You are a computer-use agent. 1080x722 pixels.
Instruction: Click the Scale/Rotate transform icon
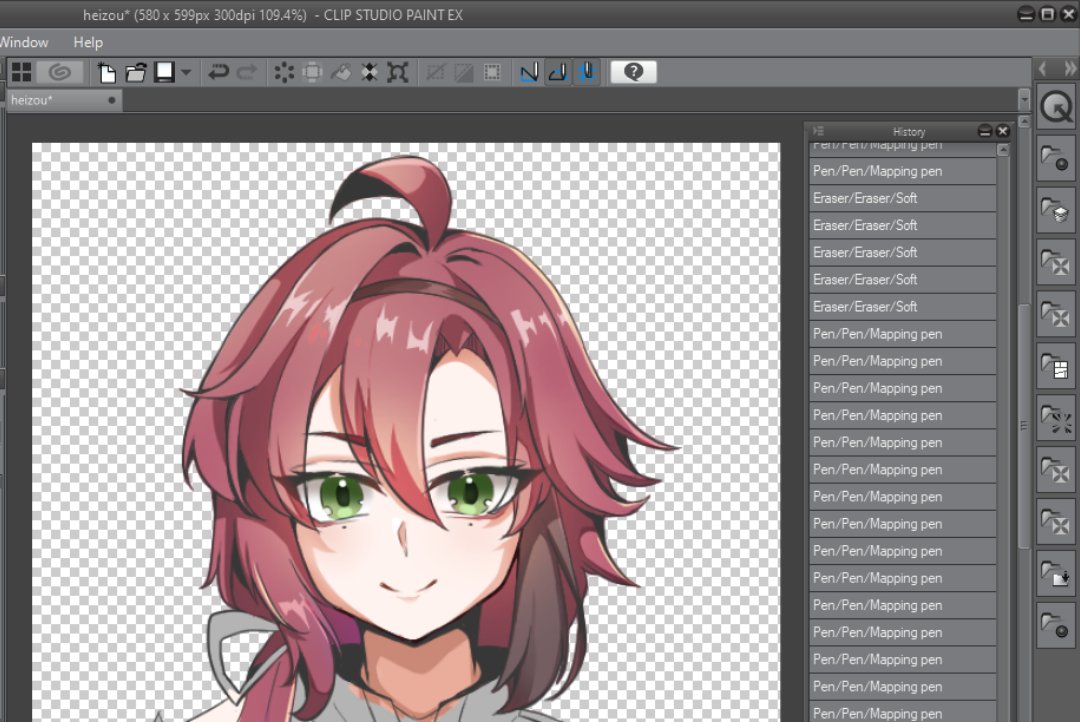tap(398, 72)
